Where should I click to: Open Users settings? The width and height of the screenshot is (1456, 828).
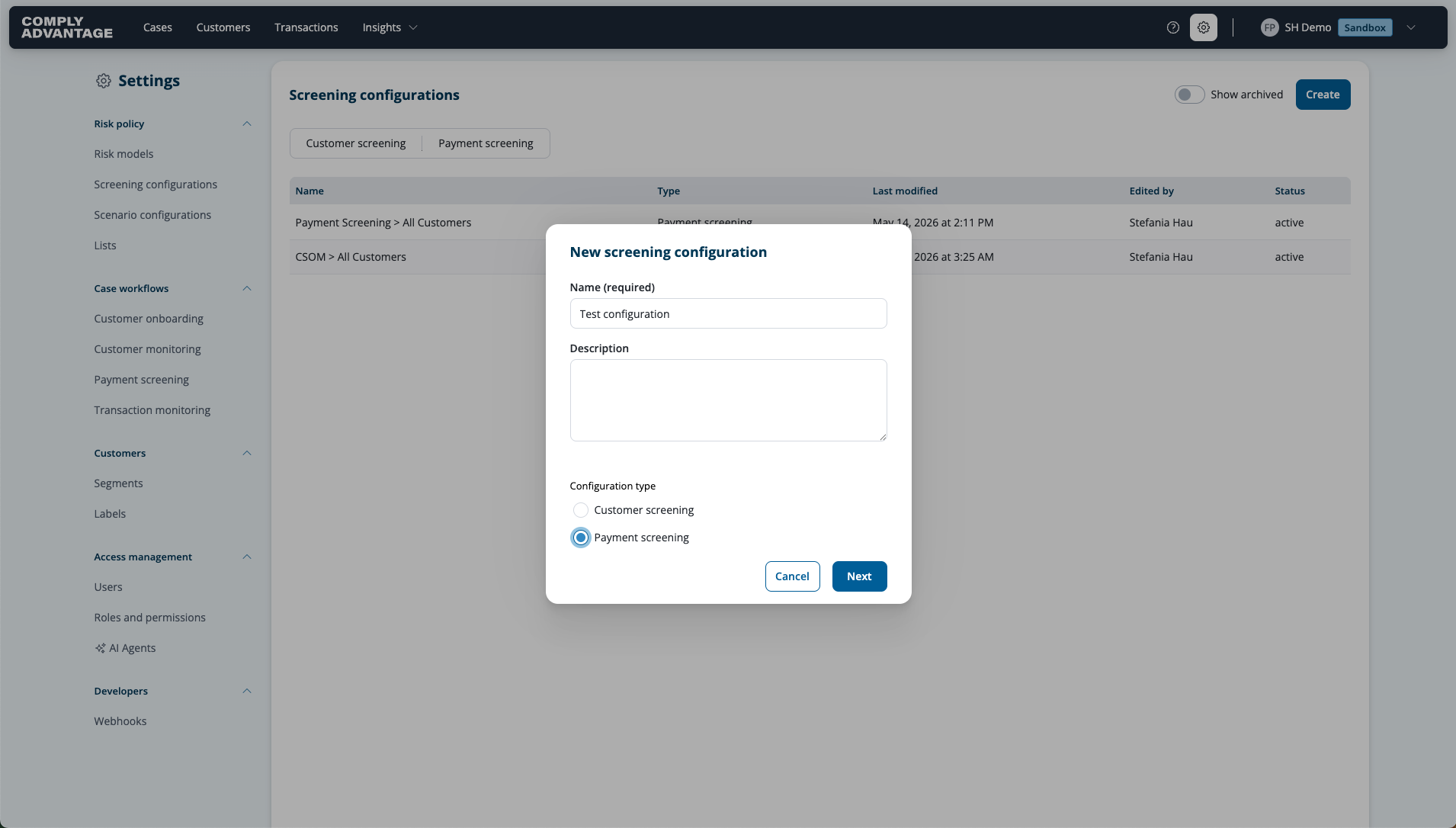pyautogui.click(x=108, y=587)
